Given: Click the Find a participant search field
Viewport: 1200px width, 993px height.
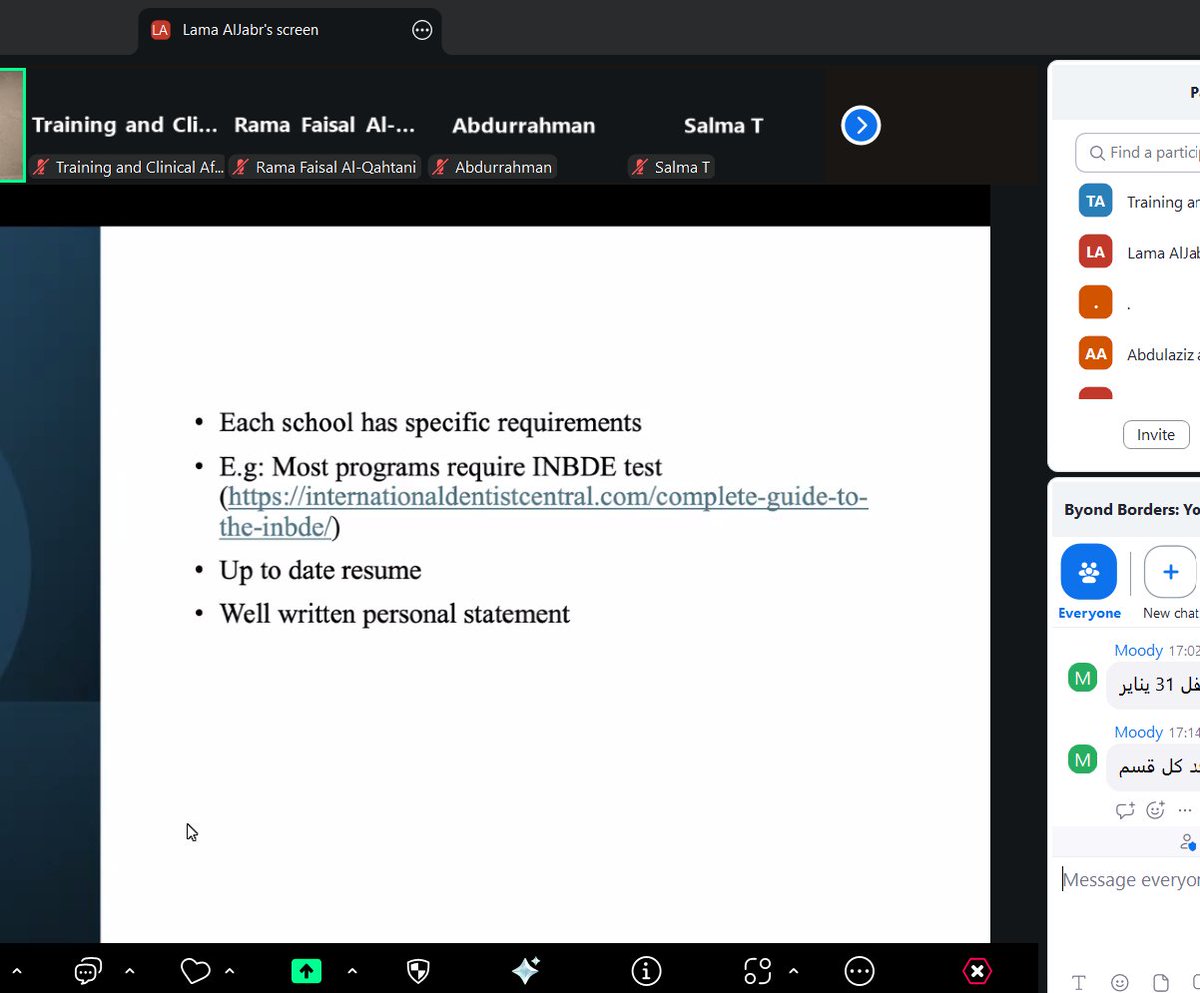Looking at the screenshot, I should point(1138,152).
